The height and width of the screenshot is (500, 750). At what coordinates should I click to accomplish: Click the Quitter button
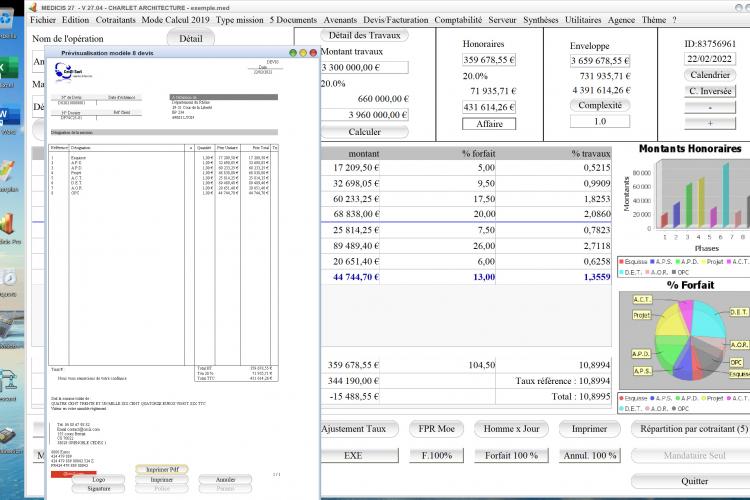(x=694, y=481)
